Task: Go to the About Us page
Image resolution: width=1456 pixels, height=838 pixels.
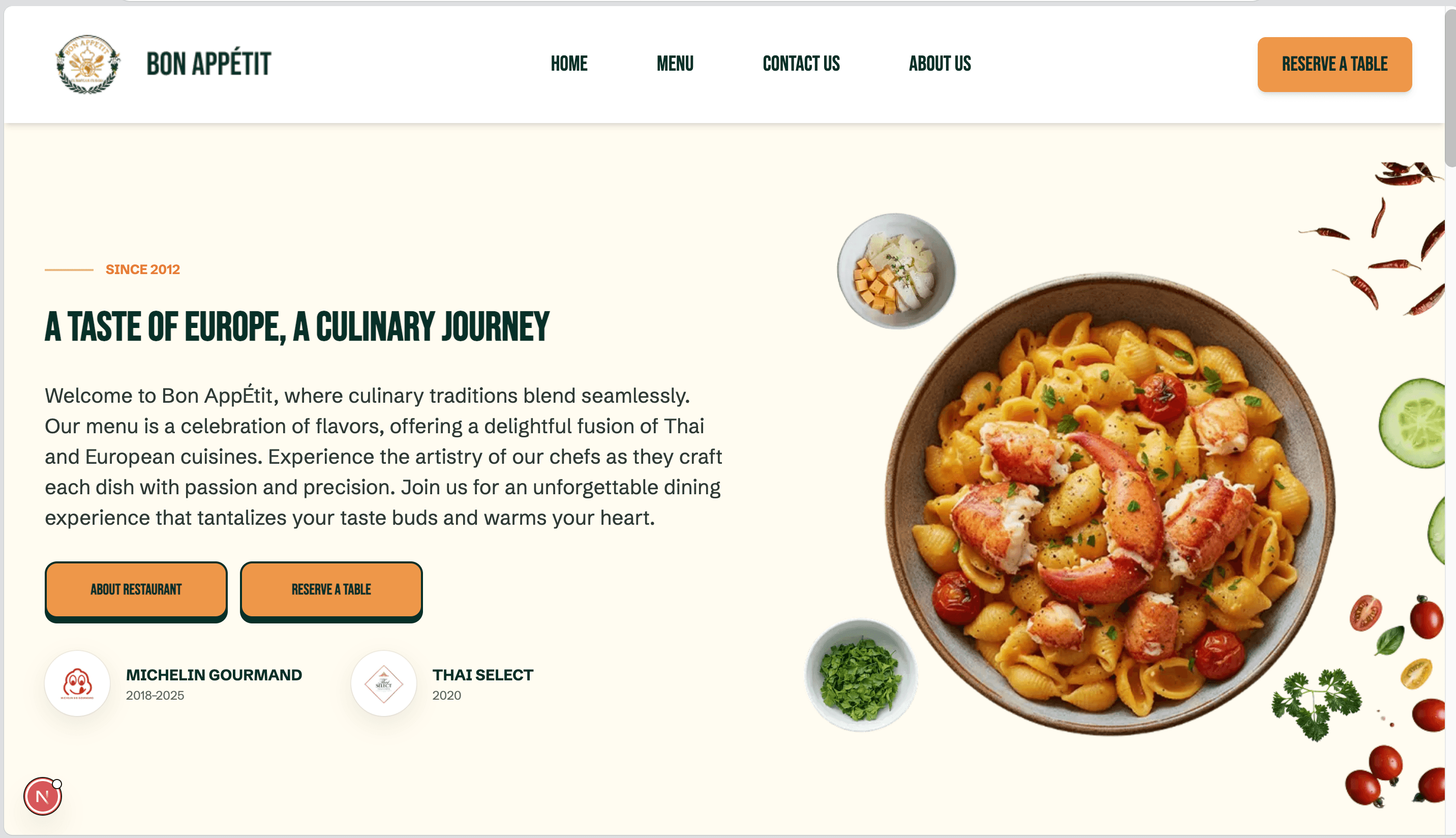Action: pos(939,64)
